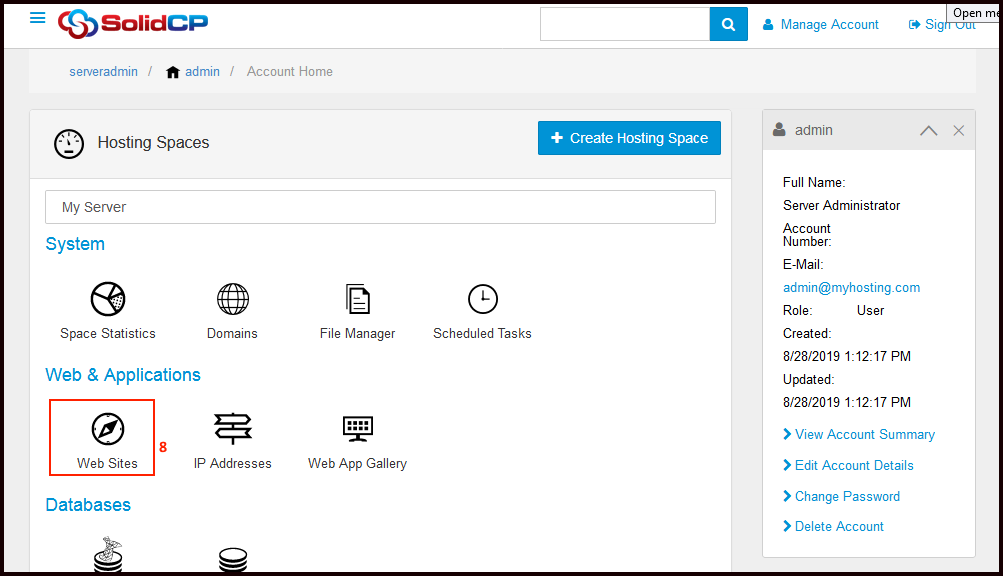The width and height of the screenshot is (1003, 576).
Task: Open View Account Summary link
Action: pos(864,435)
